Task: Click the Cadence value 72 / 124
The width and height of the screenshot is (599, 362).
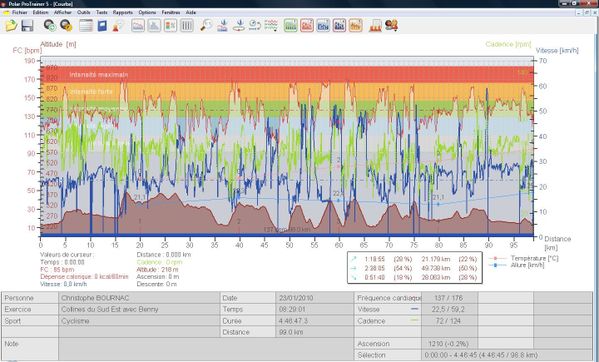Action: 449,321
